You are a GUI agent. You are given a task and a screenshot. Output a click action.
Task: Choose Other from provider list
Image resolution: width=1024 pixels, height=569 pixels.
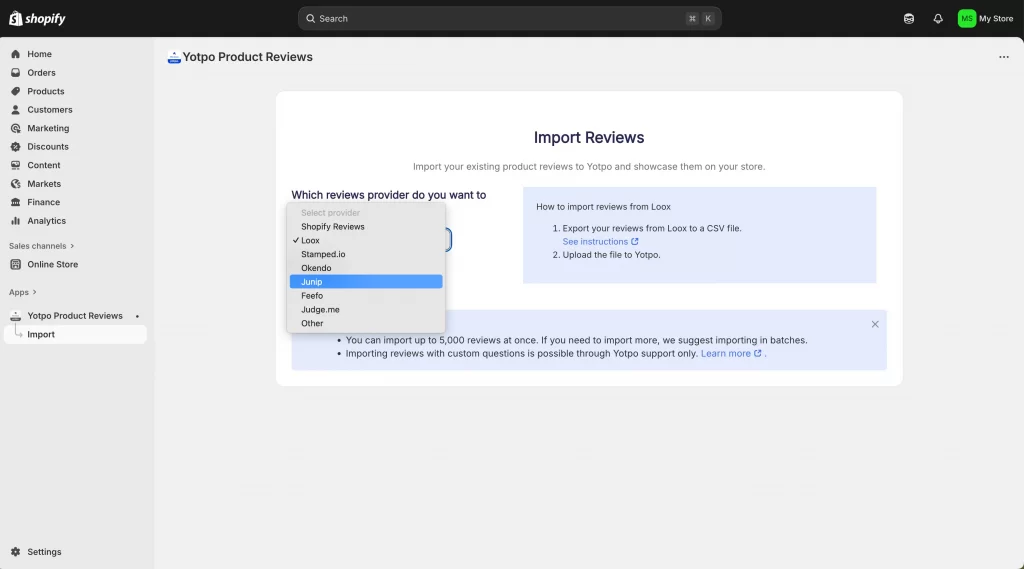click(366, 323)
